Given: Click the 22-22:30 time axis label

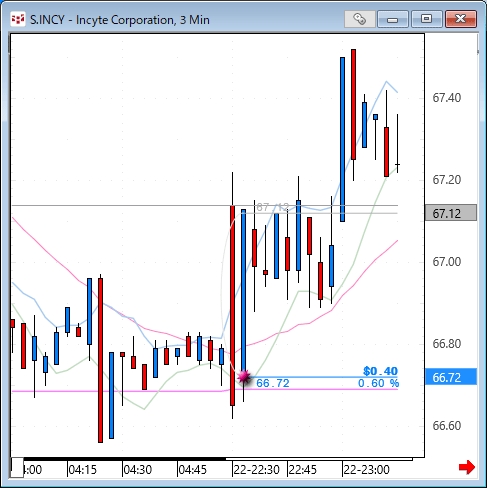Looking at the screenshot, I should (256, 470).
